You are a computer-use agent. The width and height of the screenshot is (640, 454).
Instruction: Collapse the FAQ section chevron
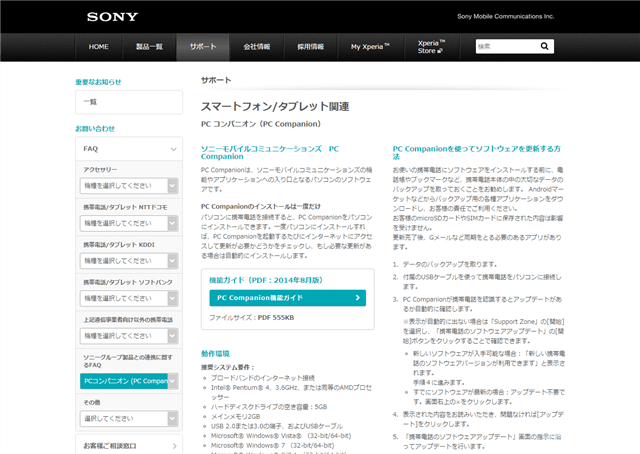click(x=173, y=149)
